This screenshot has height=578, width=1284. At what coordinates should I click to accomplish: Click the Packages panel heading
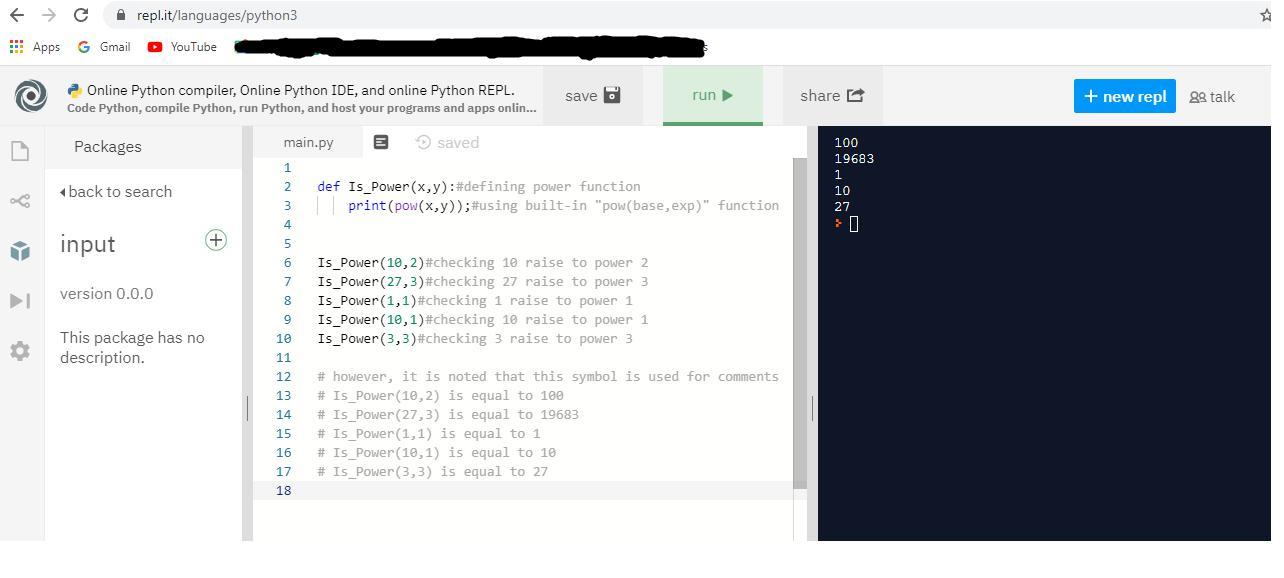click(x=108, y=147)
